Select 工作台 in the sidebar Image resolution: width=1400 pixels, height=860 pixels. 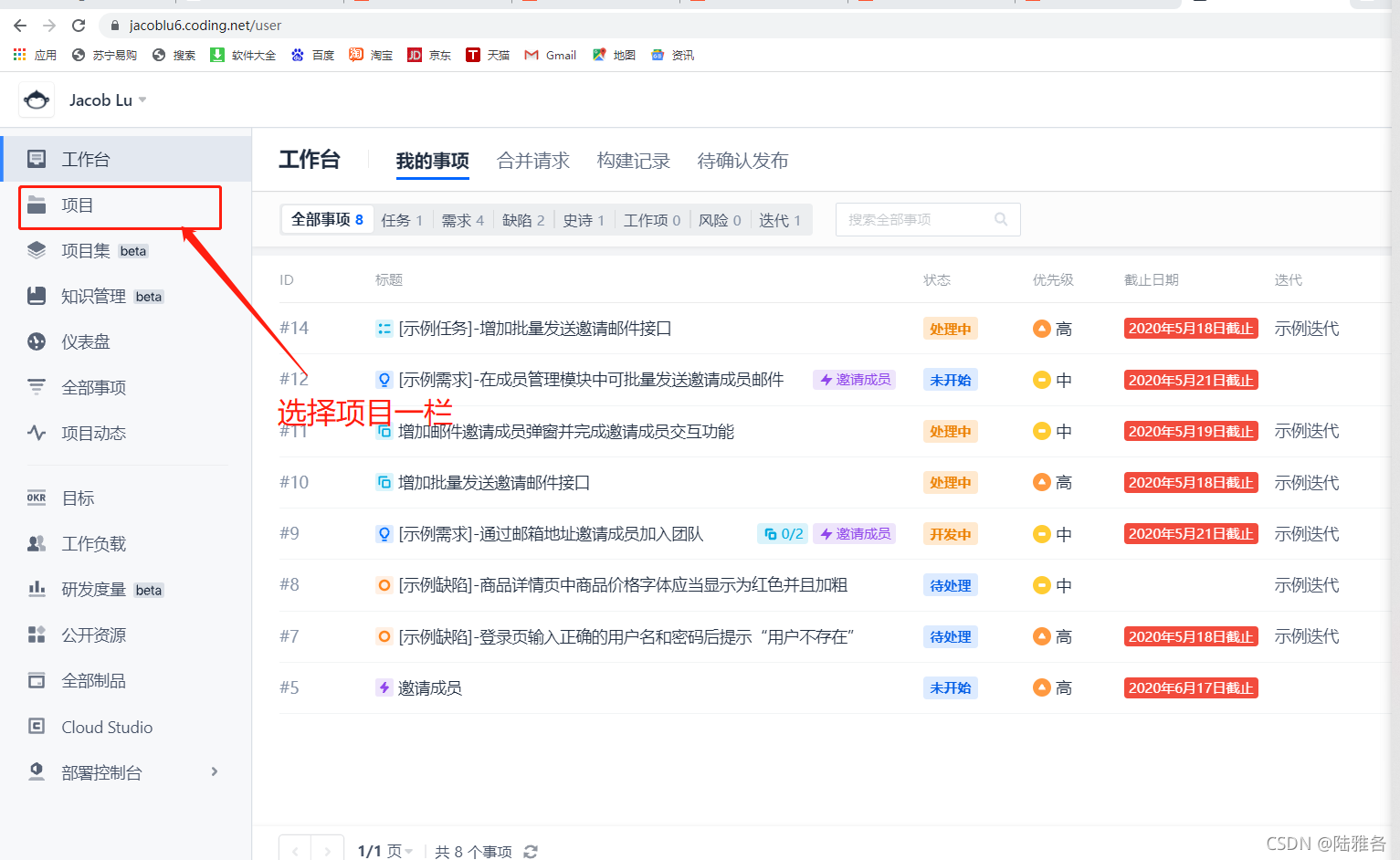tap(126, 159)
